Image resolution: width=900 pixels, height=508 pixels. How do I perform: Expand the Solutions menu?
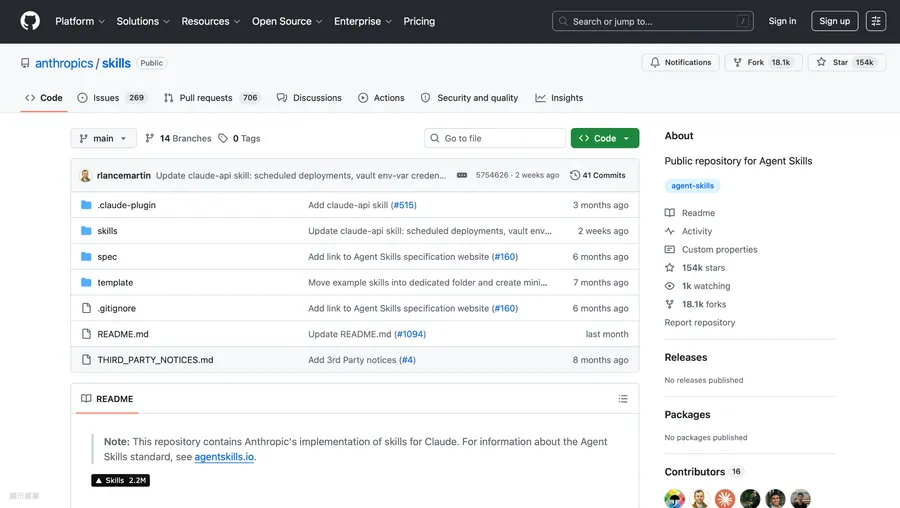143,21
